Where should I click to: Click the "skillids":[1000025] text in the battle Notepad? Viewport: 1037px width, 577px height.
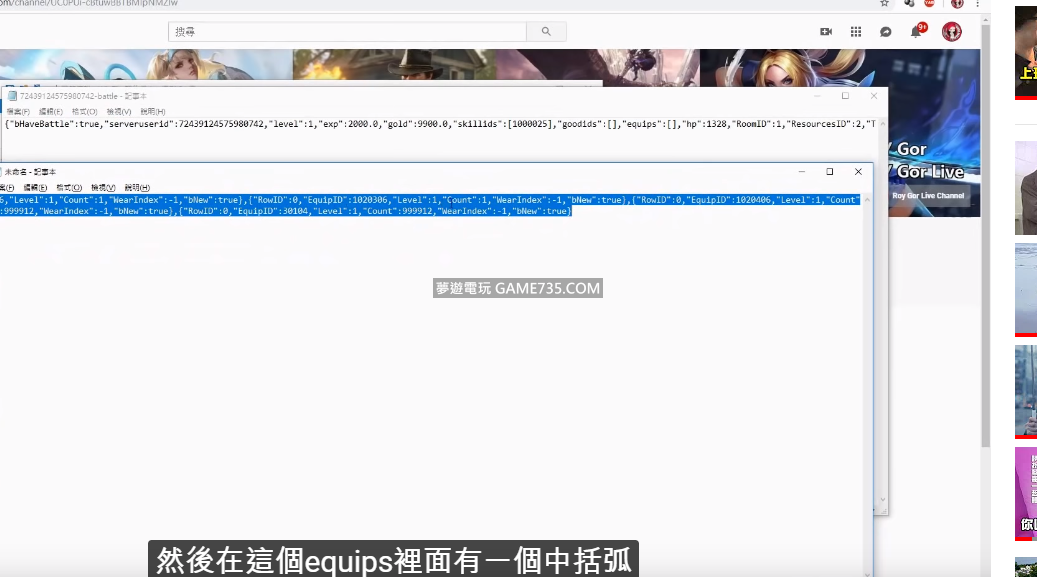point(503,124)
